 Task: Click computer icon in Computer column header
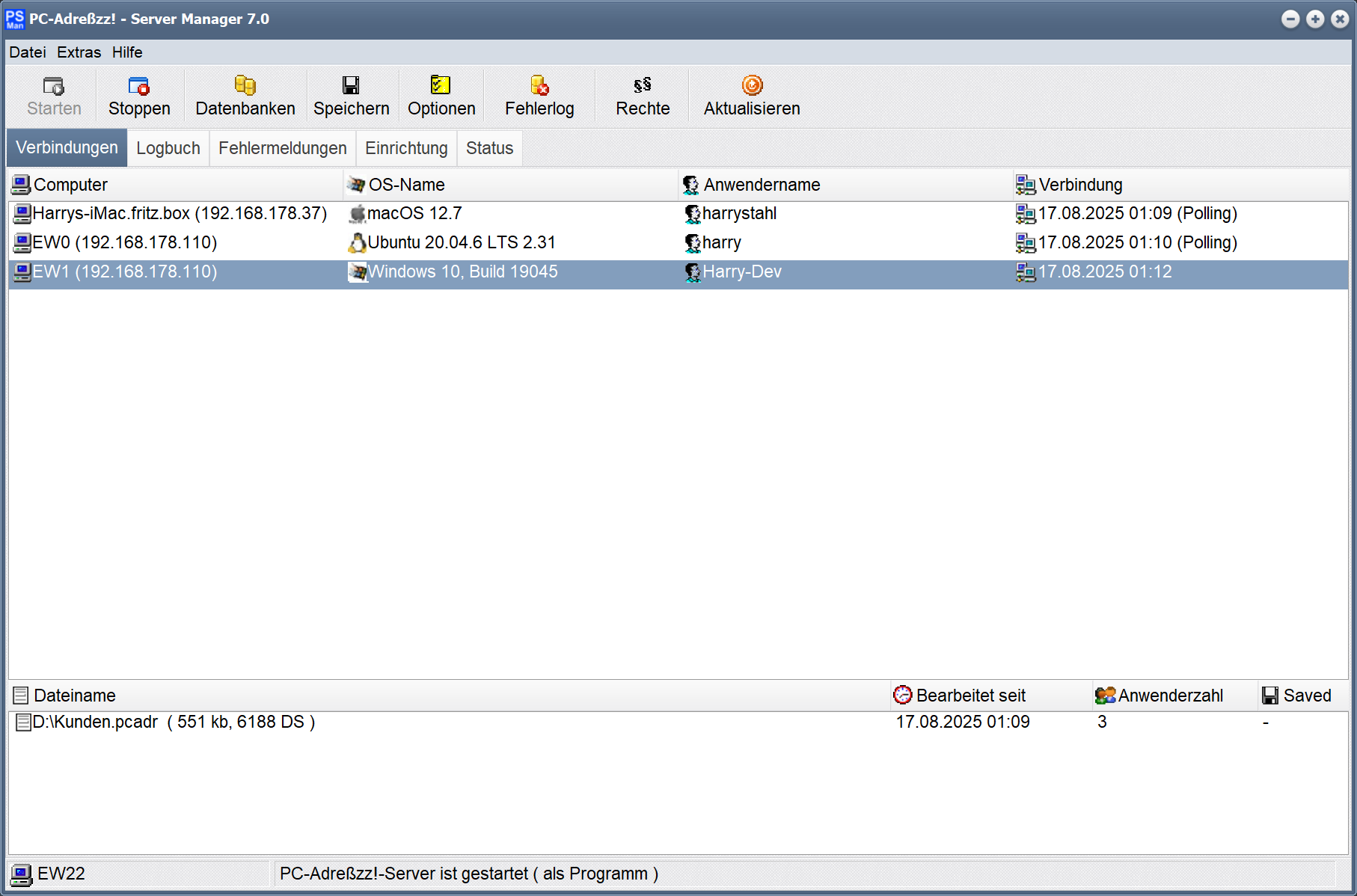[21, 185]
